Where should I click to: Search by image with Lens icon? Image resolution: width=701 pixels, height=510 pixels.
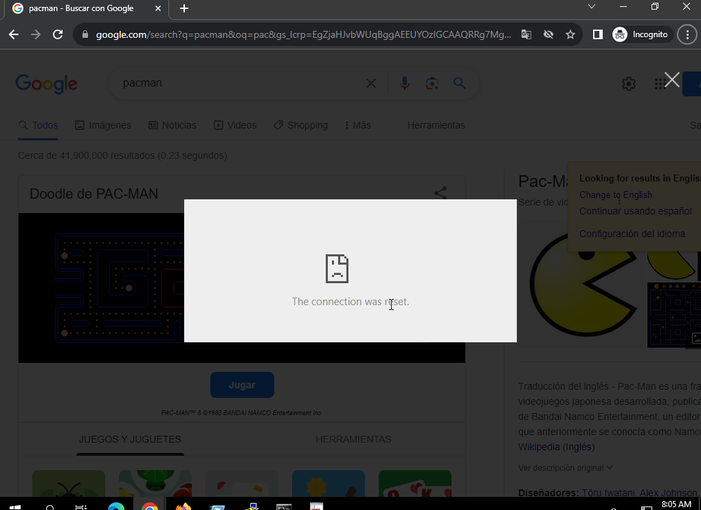(432, 83)
